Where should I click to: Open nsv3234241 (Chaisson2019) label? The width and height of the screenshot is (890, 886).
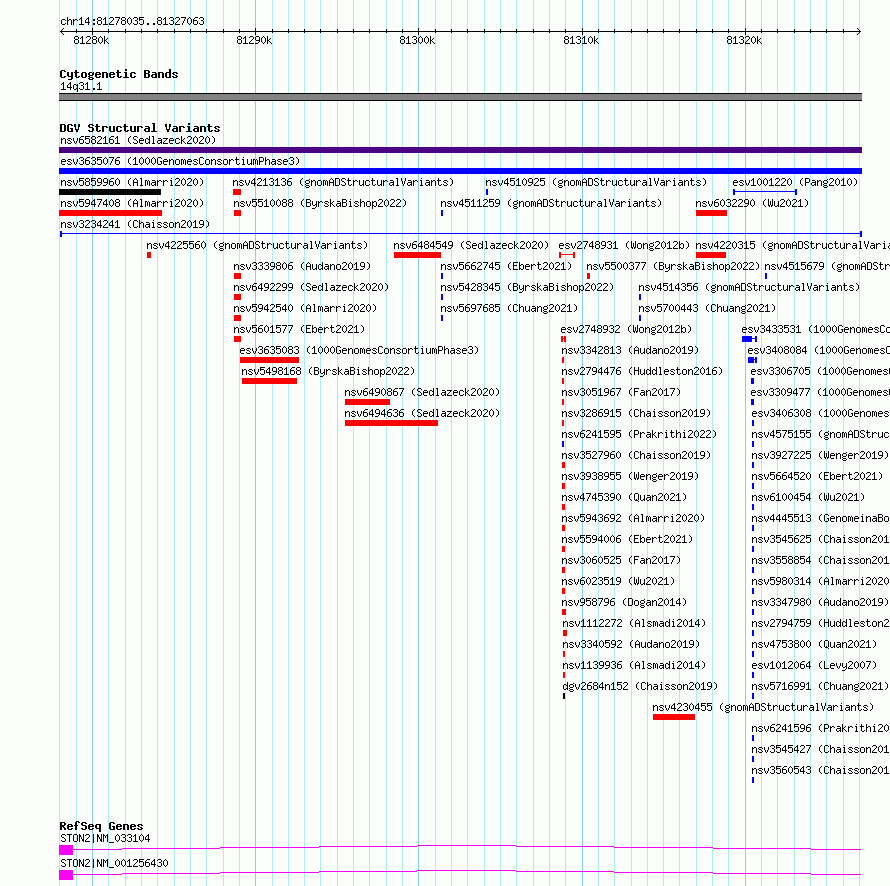pyautogui.click(x=135, y=224)
